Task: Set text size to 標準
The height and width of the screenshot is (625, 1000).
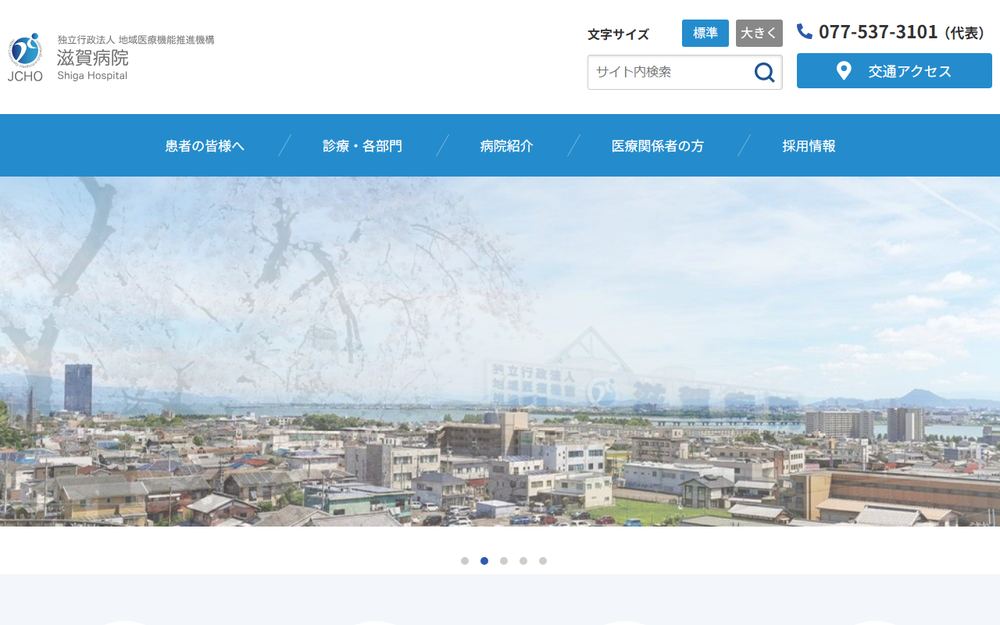Action: point(705,33)
